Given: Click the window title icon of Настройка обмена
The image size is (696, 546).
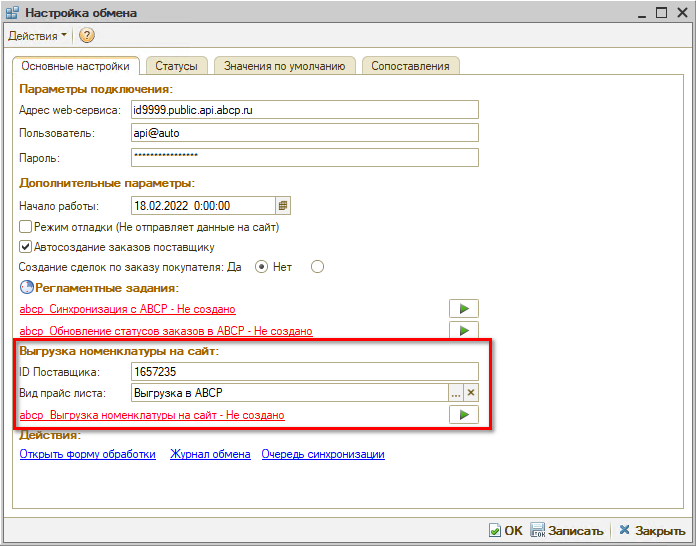Looking at the screenshot, I should (x=12, y=12).
